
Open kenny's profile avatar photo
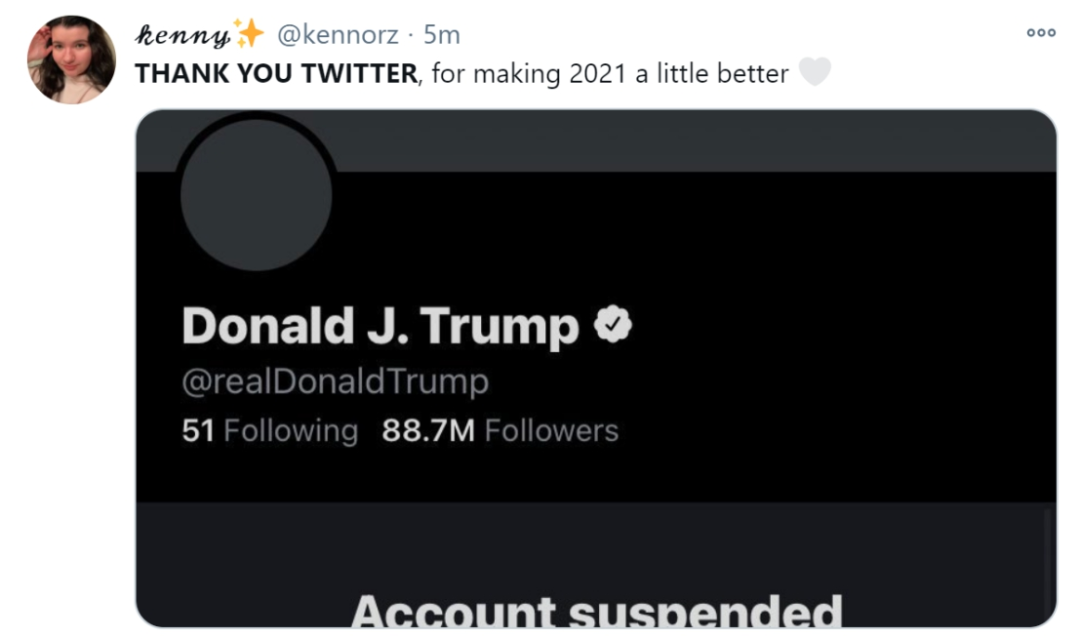pyautogui.click(x=71, y=59)
